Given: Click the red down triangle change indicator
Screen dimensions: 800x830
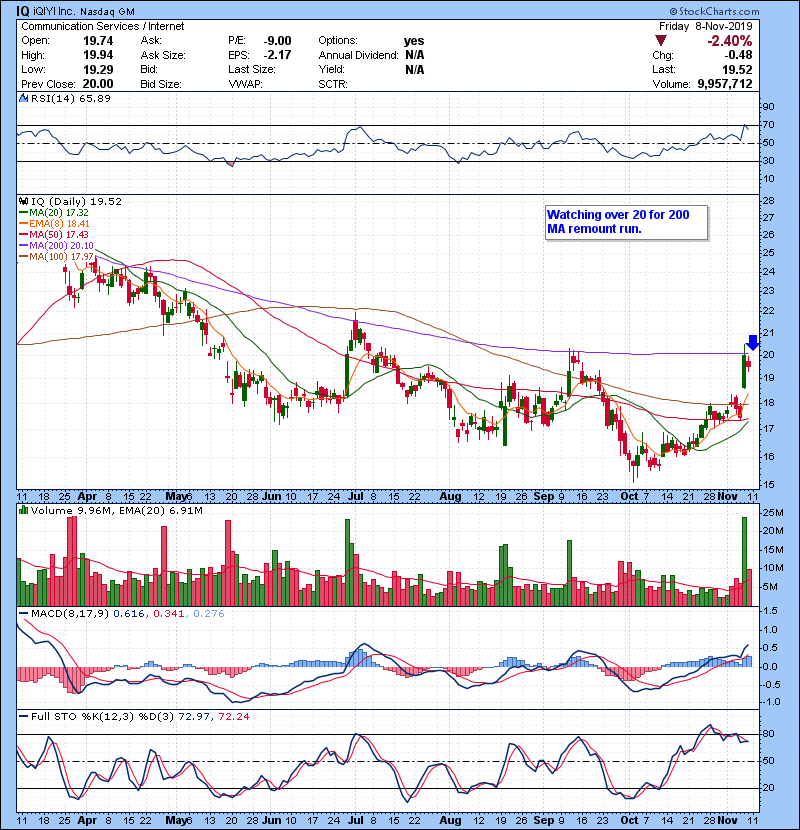Looking at the screenshot, I should [x=660, y=41].
